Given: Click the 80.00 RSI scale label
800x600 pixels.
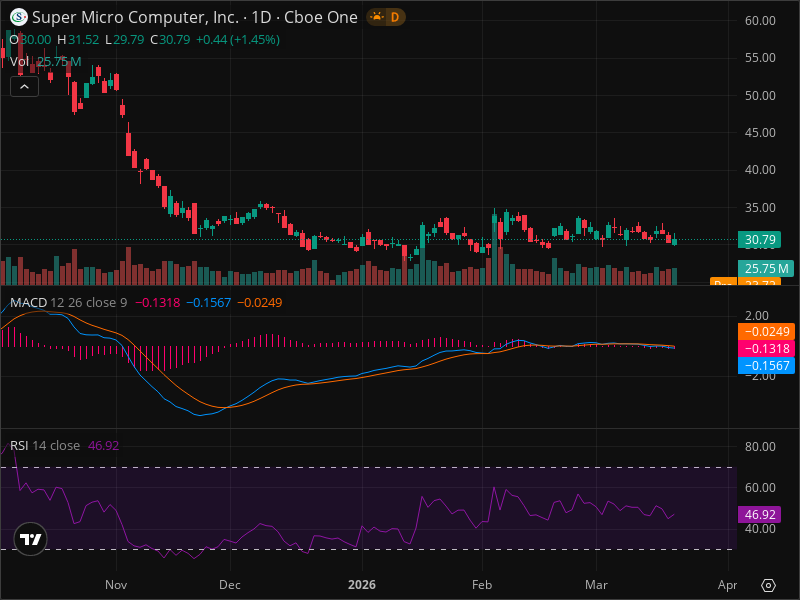Looking at the screenshot, I should 760,446.
